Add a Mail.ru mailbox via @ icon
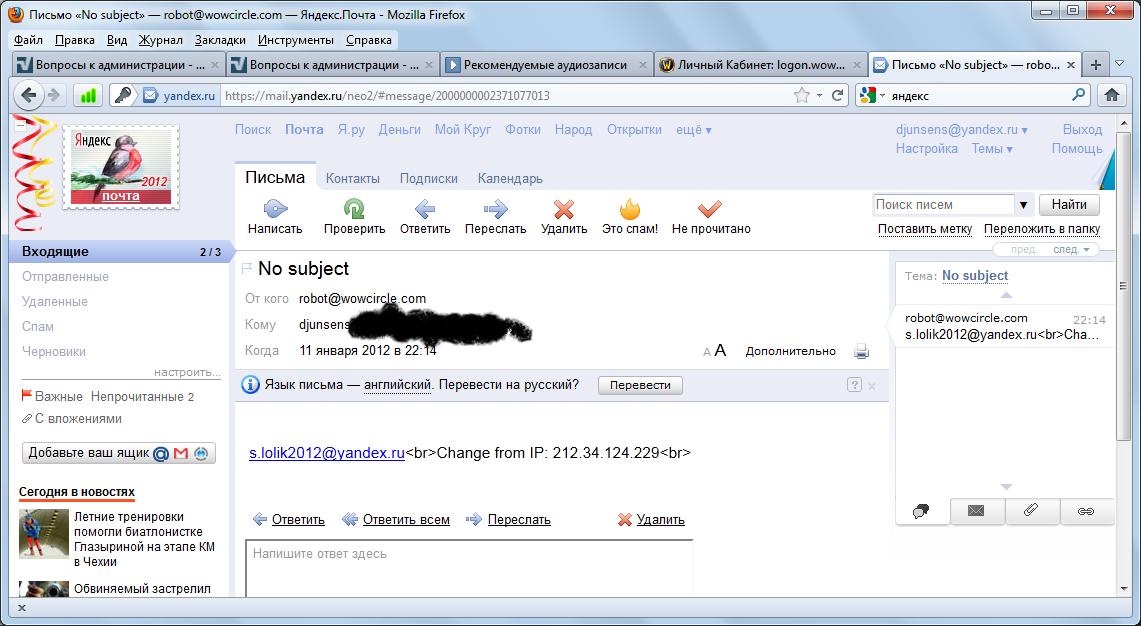1141x626 pixels. pyautogui.click(x=161, y=453)
